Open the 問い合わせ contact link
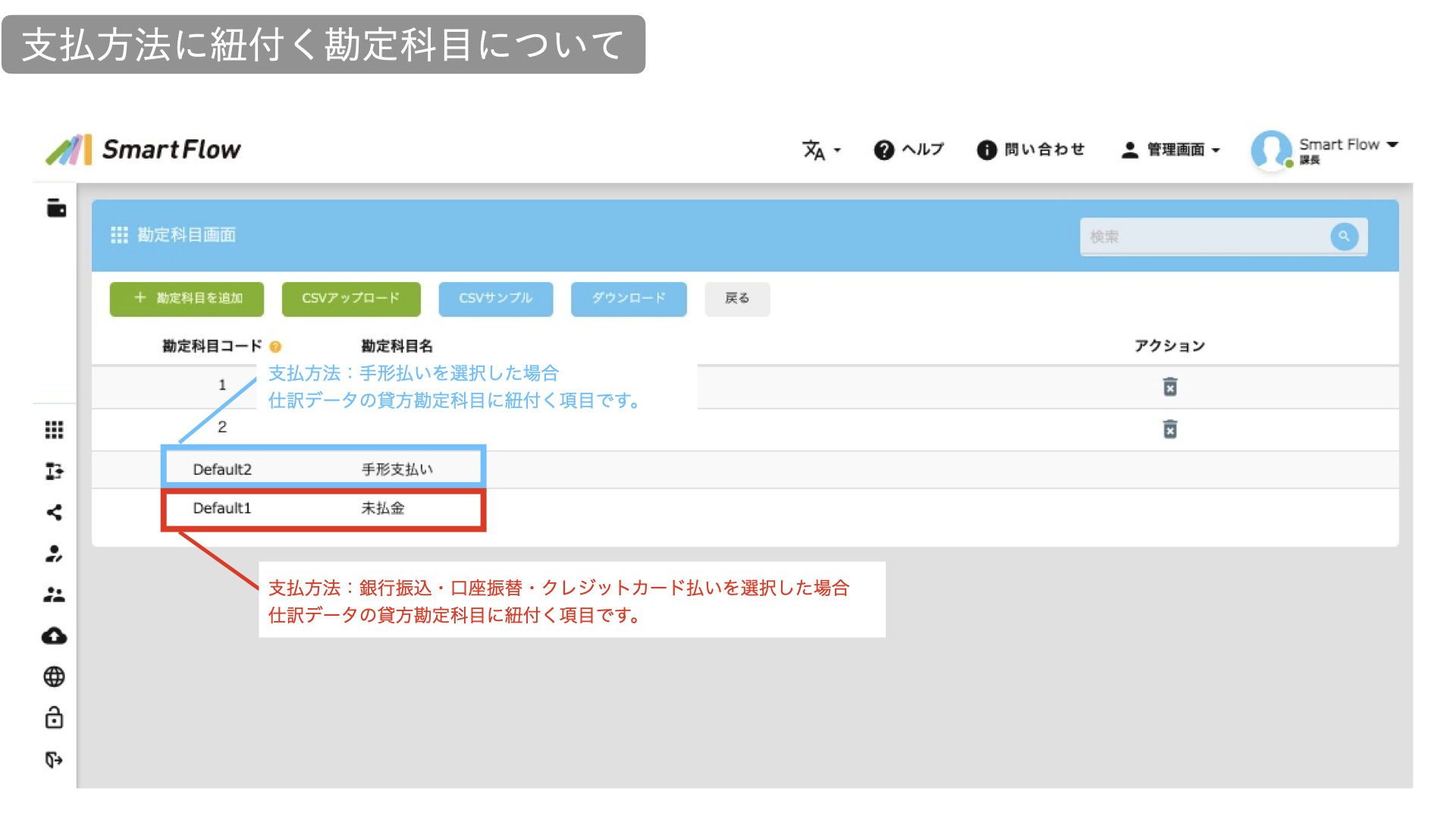 coord(1031,149)
